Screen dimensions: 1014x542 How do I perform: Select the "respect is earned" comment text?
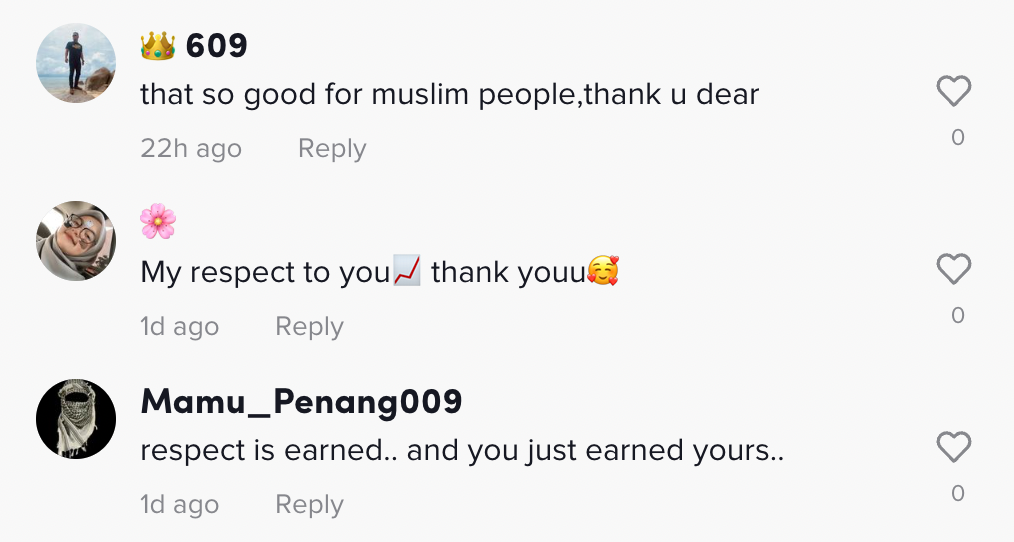coord(461,451)
